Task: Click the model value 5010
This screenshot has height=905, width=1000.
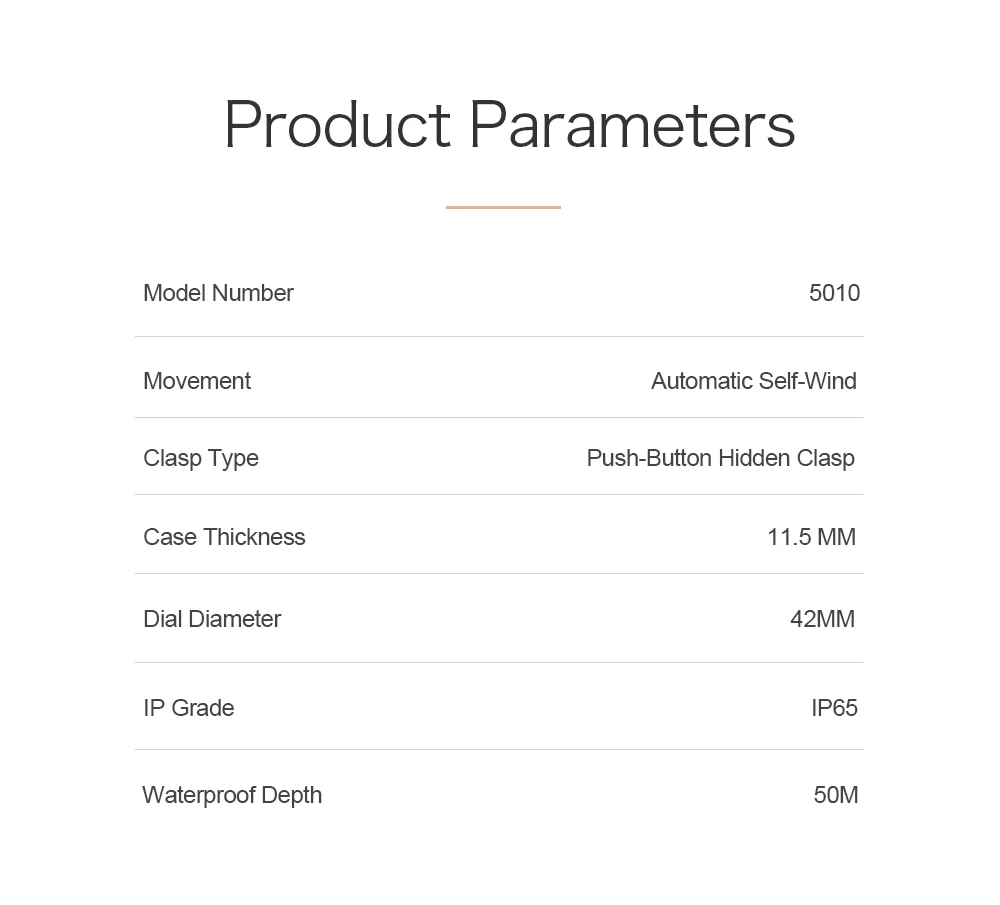Action: click(834, 293)
